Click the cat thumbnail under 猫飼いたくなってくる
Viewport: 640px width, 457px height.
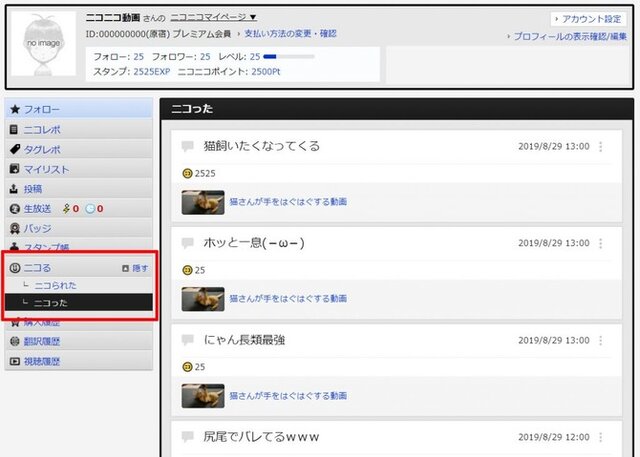coord(203,202)
